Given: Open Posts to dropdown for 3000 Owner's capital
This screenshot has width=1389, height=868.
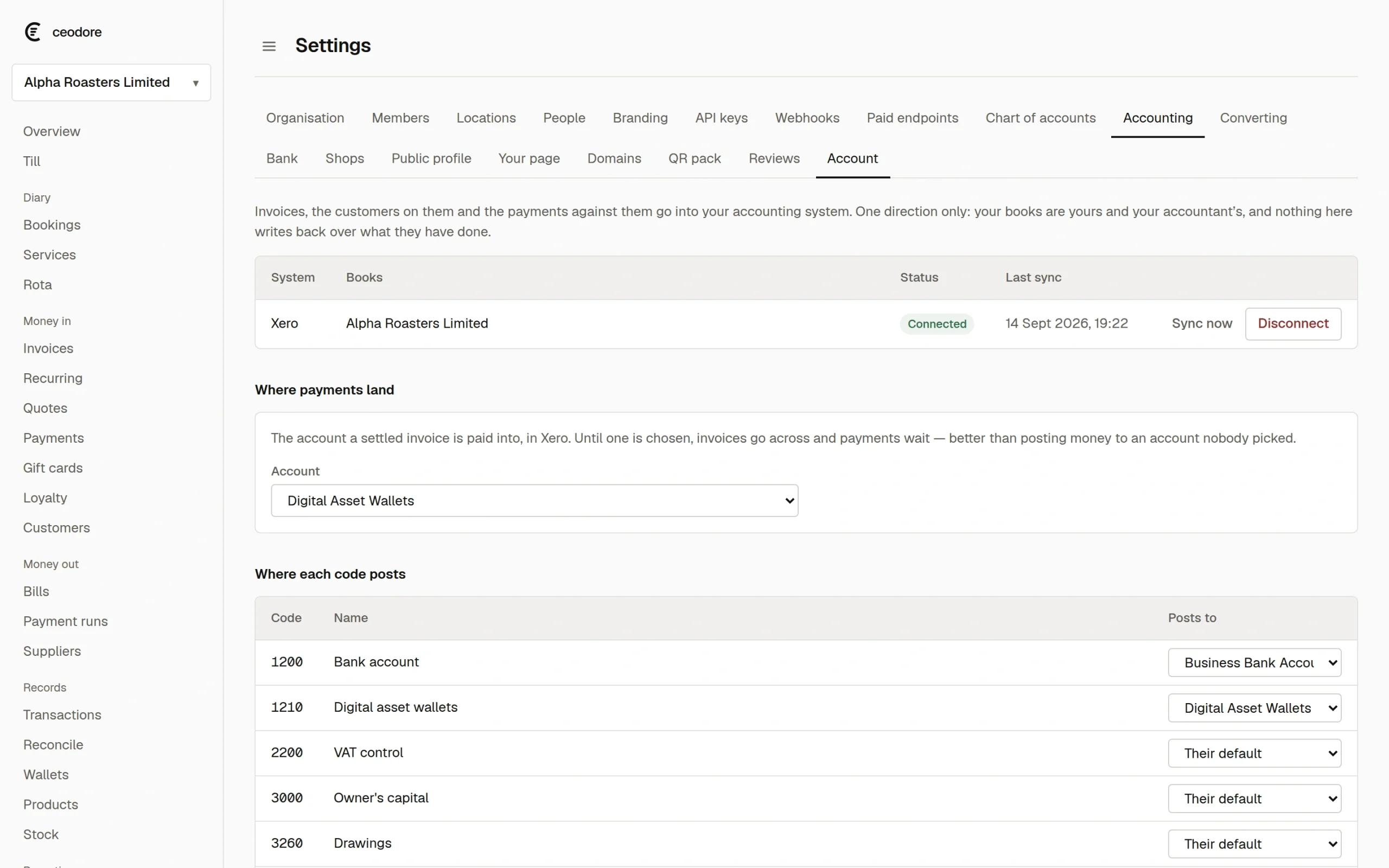Looking at the screenshot, I should (x=1254, y=799).
